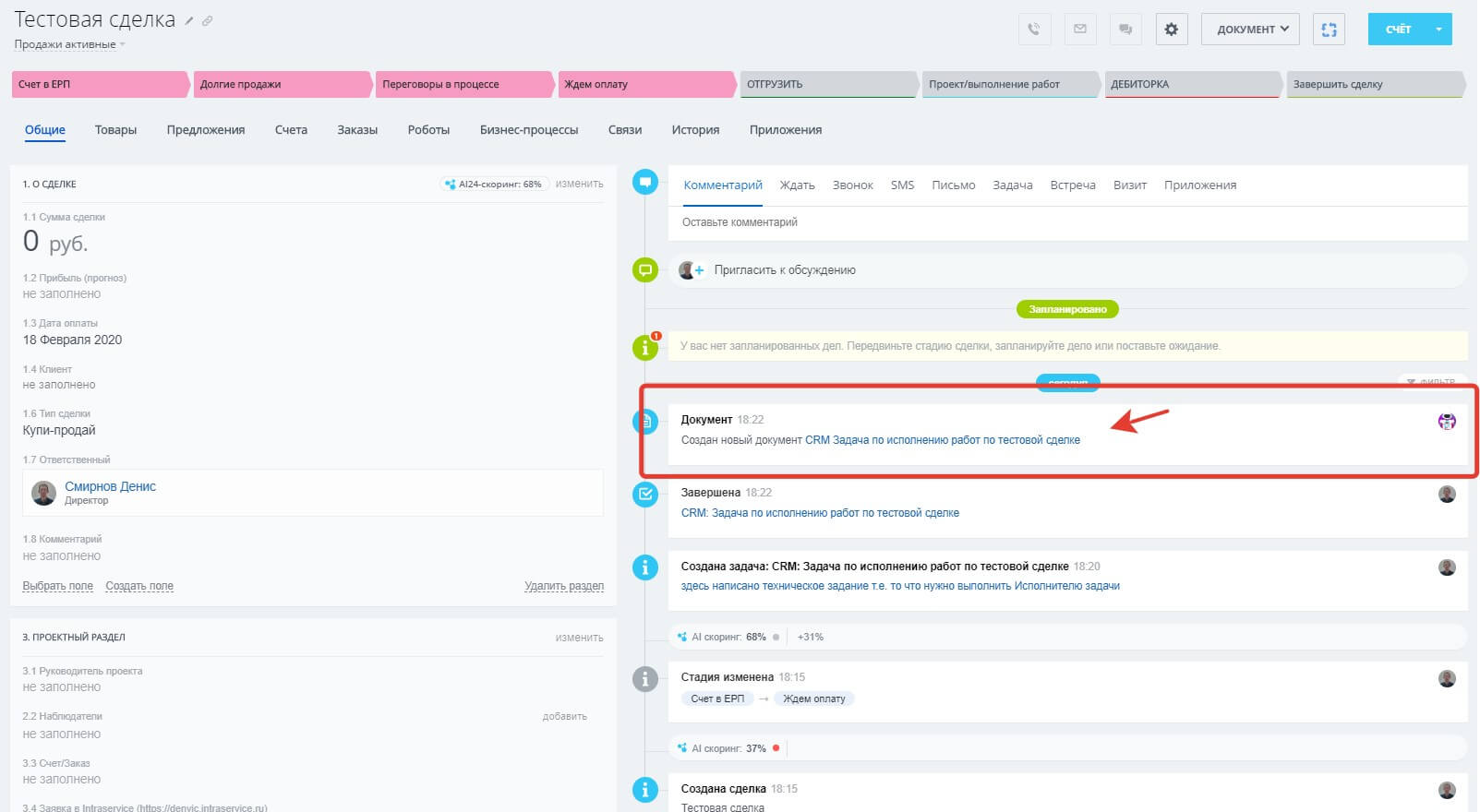This screenshot has width=1480, height=812.
Task: Select stage Проект/выполнение работ
Action: pyautogui.click(x=1010, y=84)
